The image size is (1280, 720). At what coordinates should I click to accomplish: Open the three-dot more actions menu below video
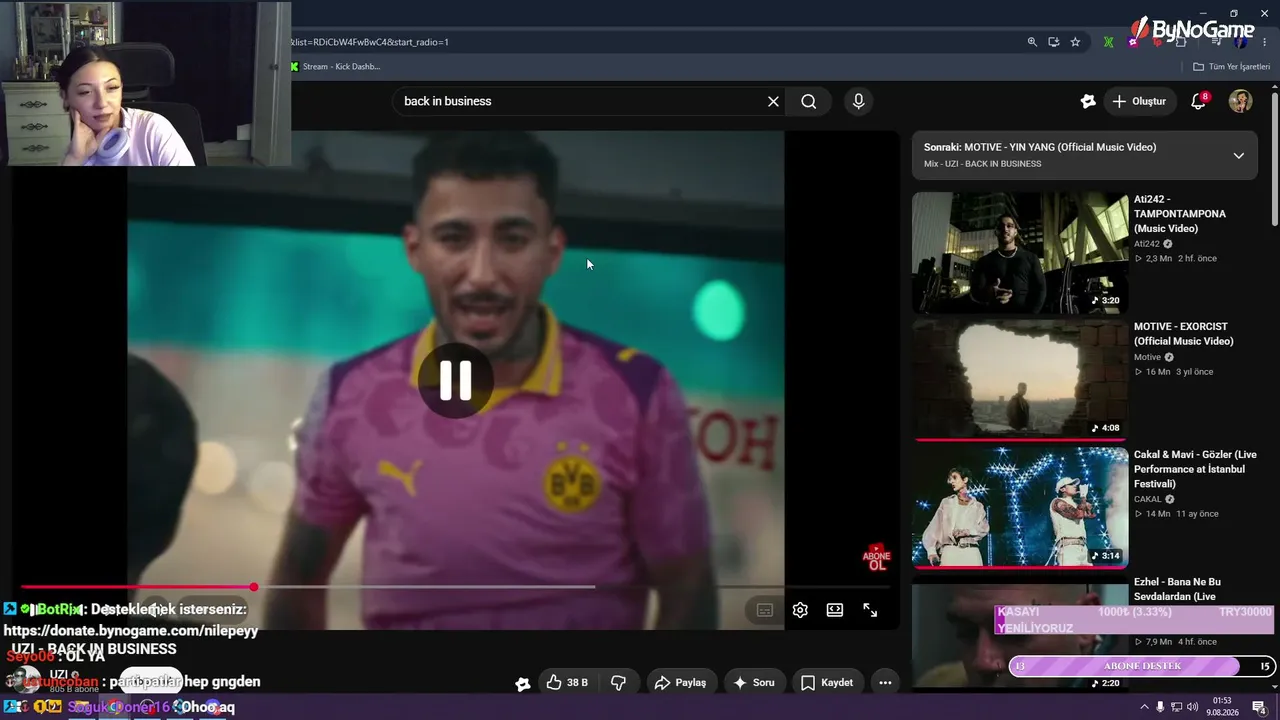885,683
